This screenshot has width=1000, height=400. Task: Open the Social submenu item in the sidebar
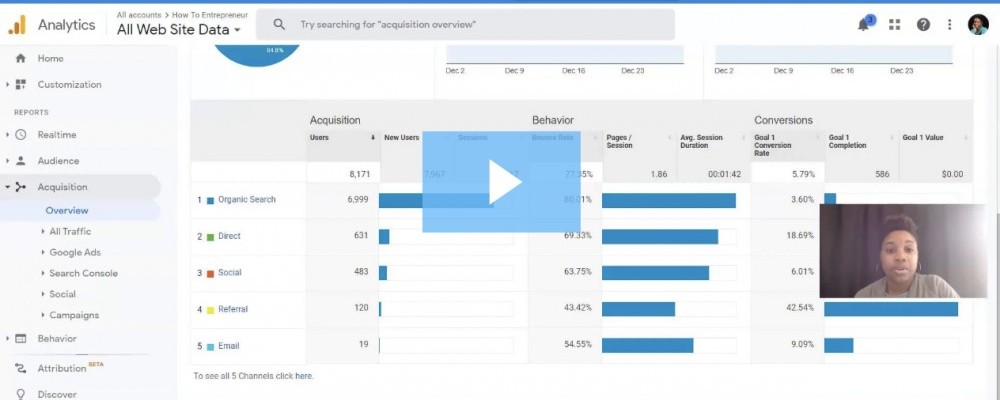[62, 294]
